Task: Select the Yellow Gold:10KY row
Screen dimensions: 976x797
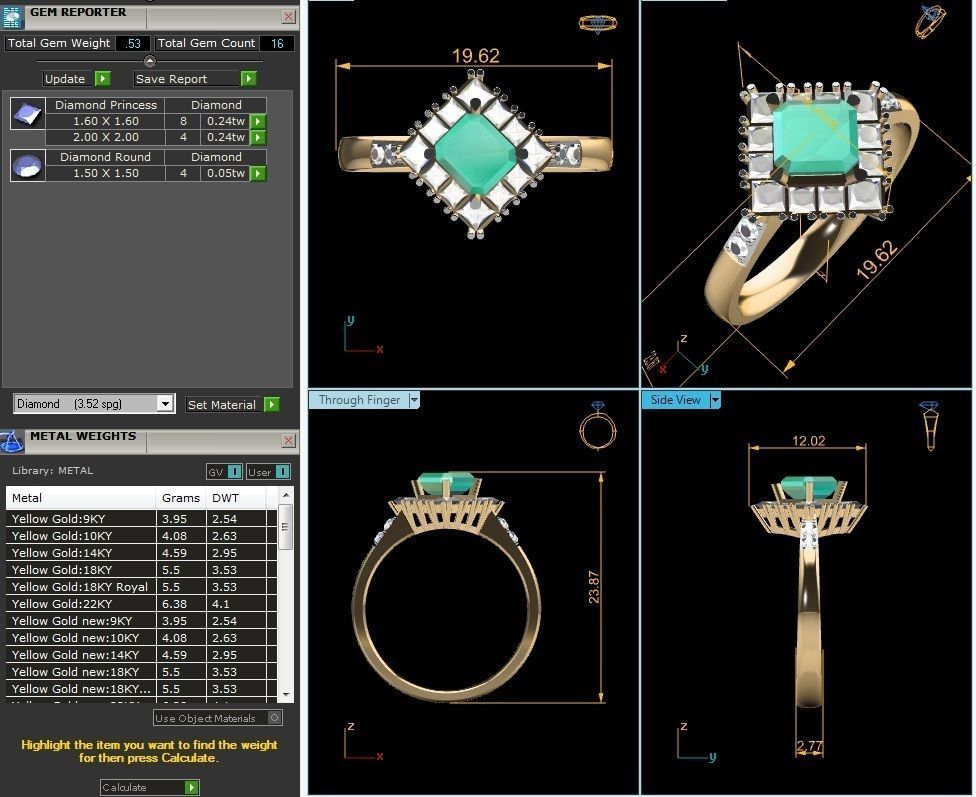Action: pos(141,535)
